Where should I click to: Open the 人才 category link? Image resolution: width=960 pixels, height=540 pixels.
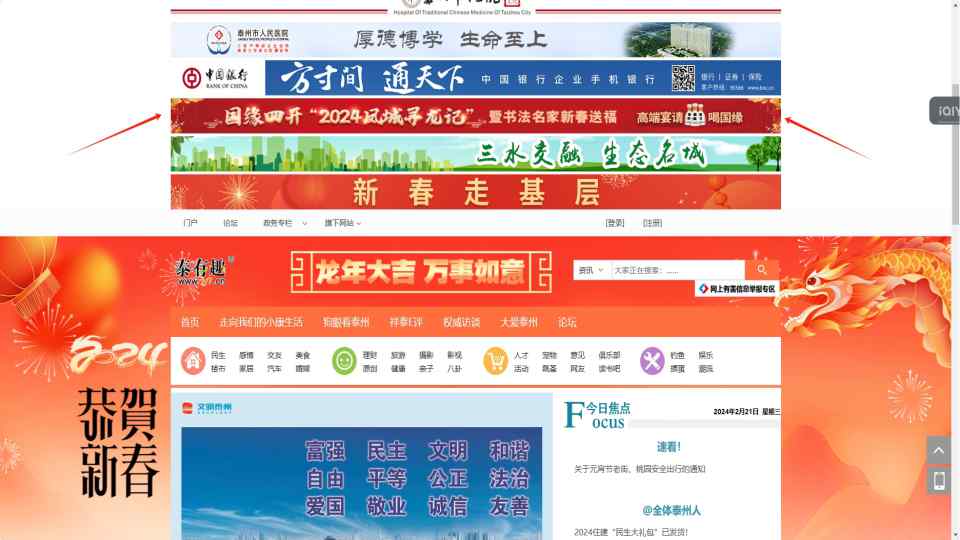click(x=521, y=355)
